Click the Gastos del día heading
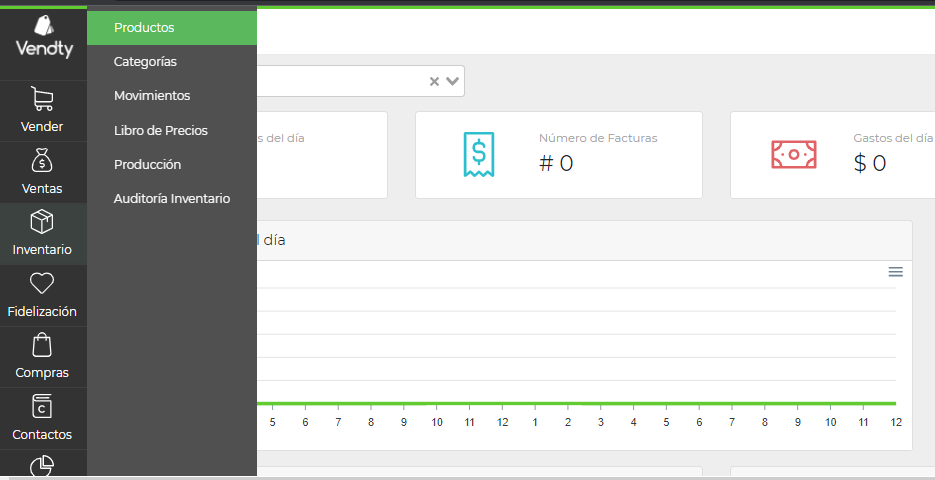935x480 pixels. click(x=893, y=138)
